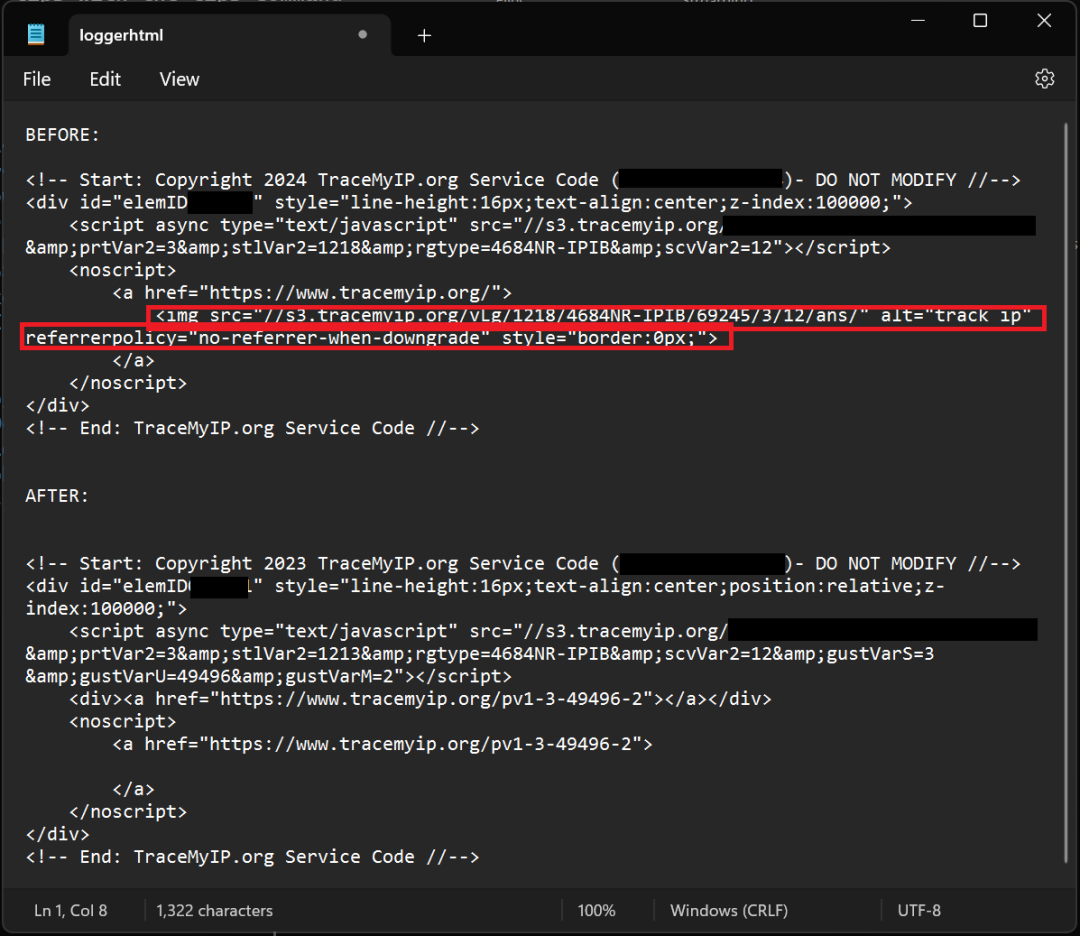
Task: Place cursor on the 'BEFORE:' line
Action: pos(63,135)
